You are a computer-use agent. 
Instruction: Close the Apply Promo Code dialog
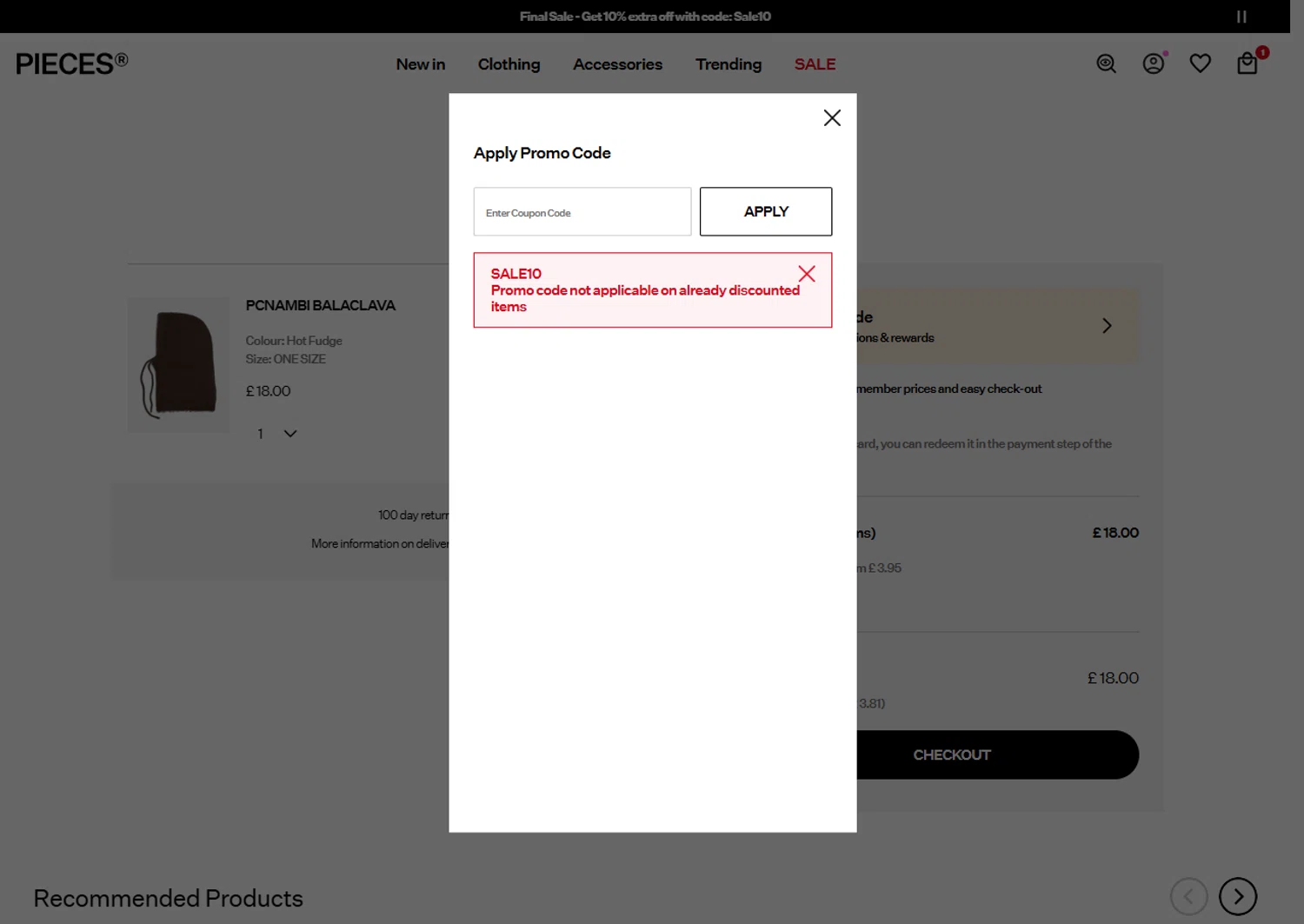(832, 118)
